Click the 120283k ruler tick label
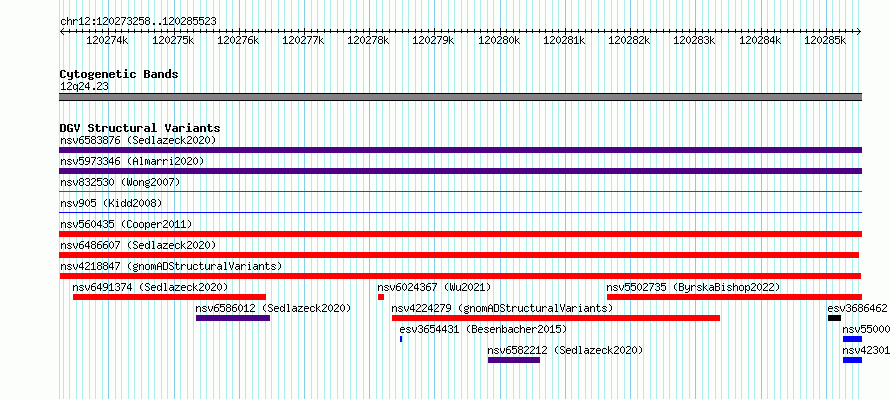Viewport: 890px width, 399px height. point(694,40)
